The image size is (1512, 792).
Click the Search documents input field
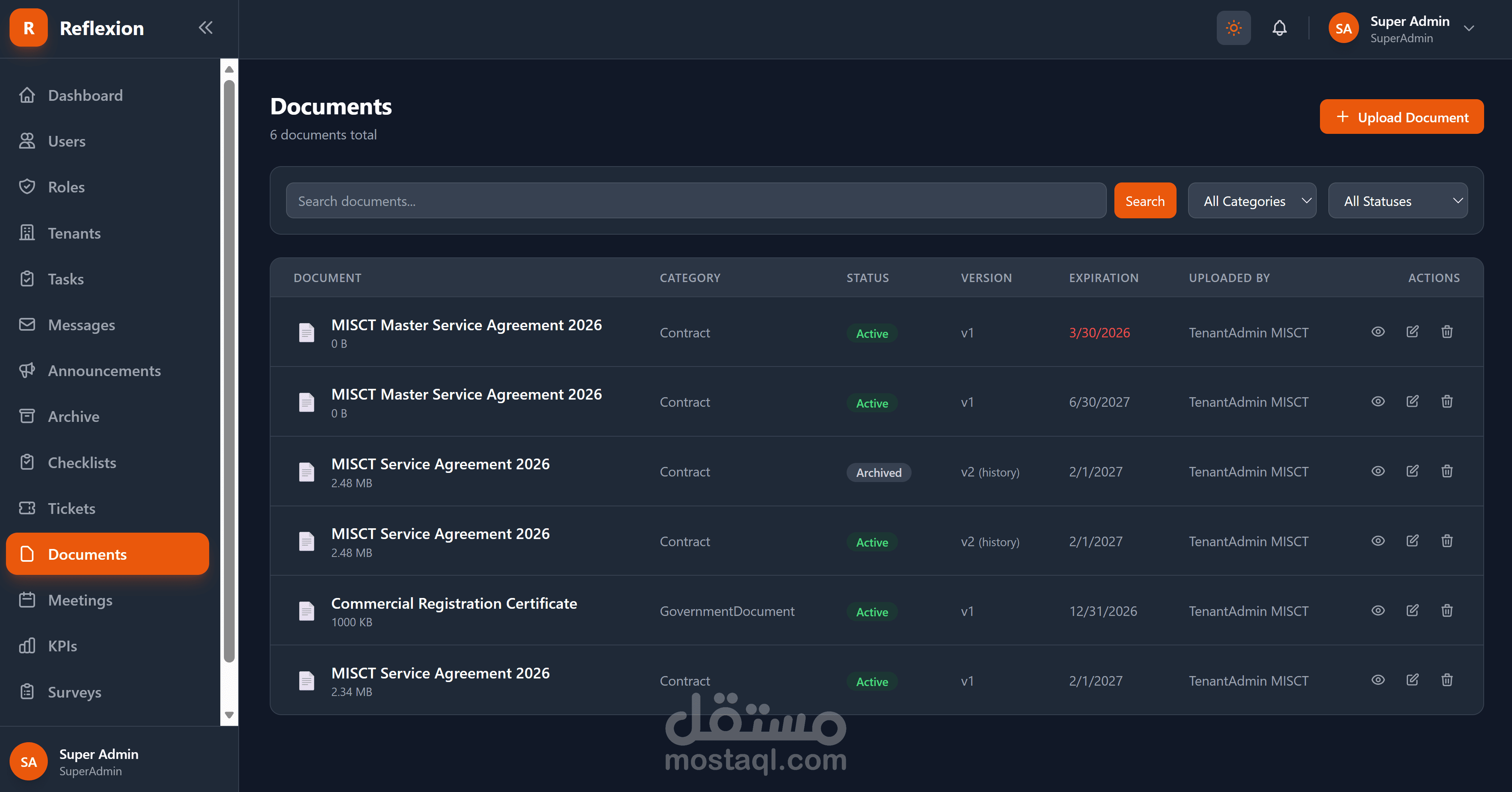(696, 201)
